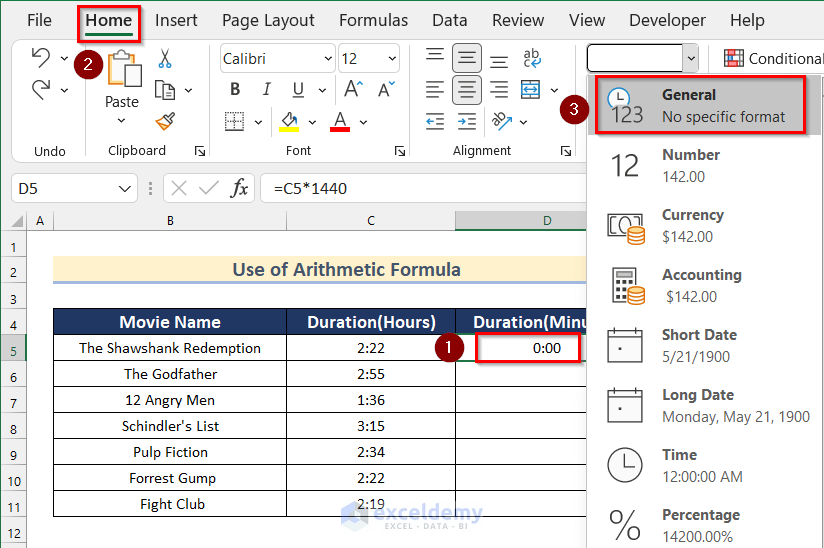Open the Calibri font name dropdown

point(328,58)
